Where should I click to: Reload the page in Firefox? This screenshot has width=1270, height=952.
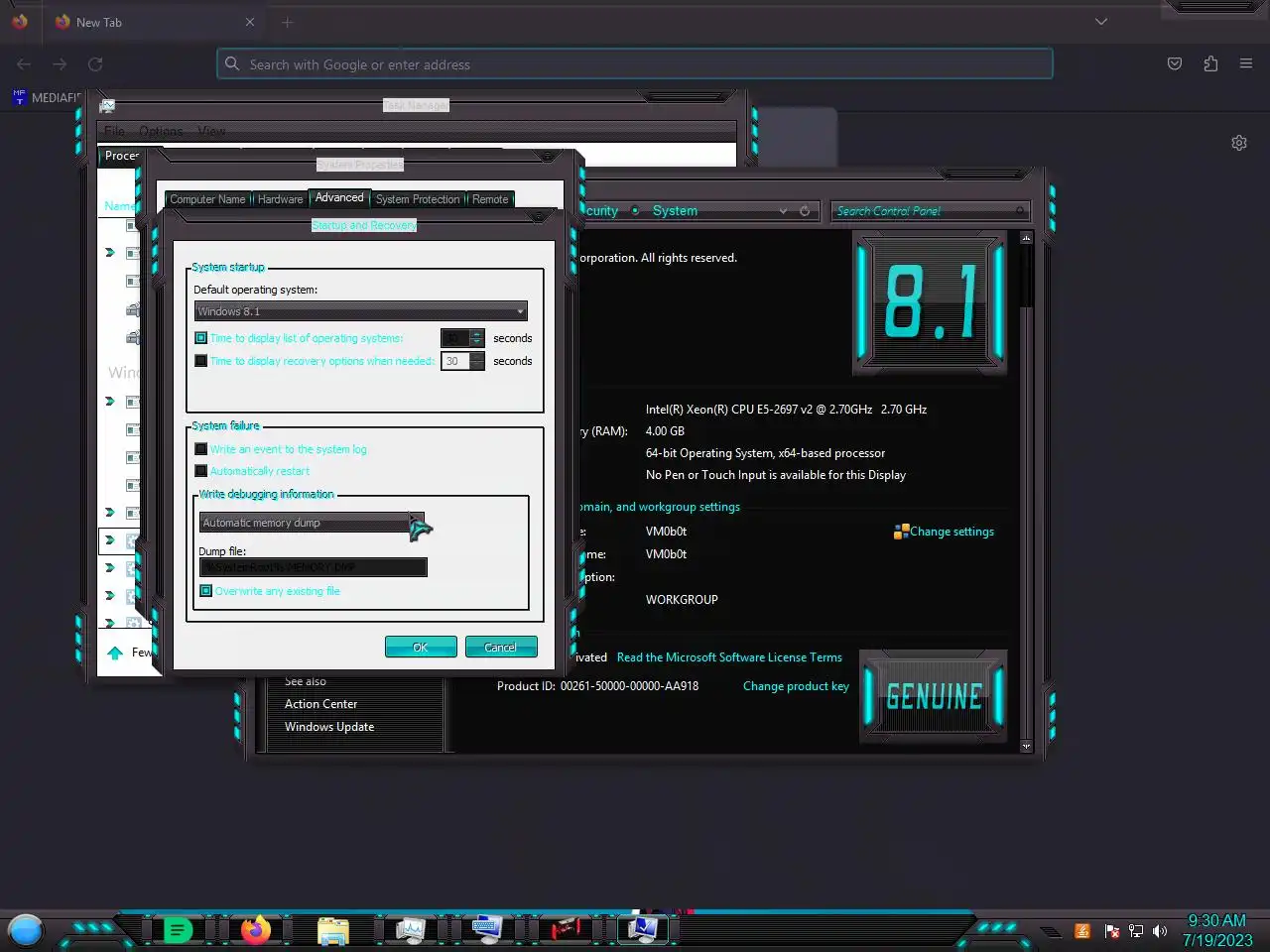[x=95, y=64]
